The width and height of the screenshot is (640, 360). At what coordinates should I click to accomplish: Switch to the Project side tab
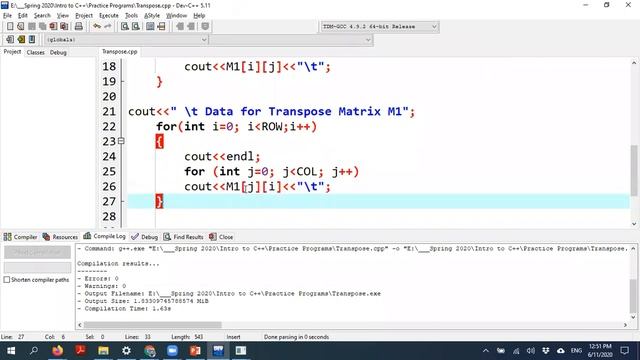pos(12,52)
